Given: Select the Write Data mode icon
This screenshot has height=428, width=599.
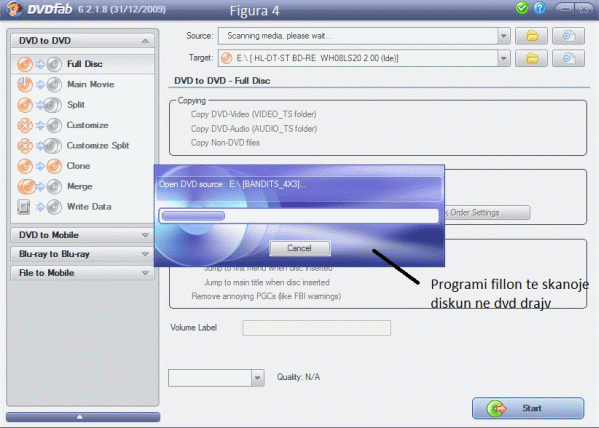Looking at the screenshot, I should 39,207.
